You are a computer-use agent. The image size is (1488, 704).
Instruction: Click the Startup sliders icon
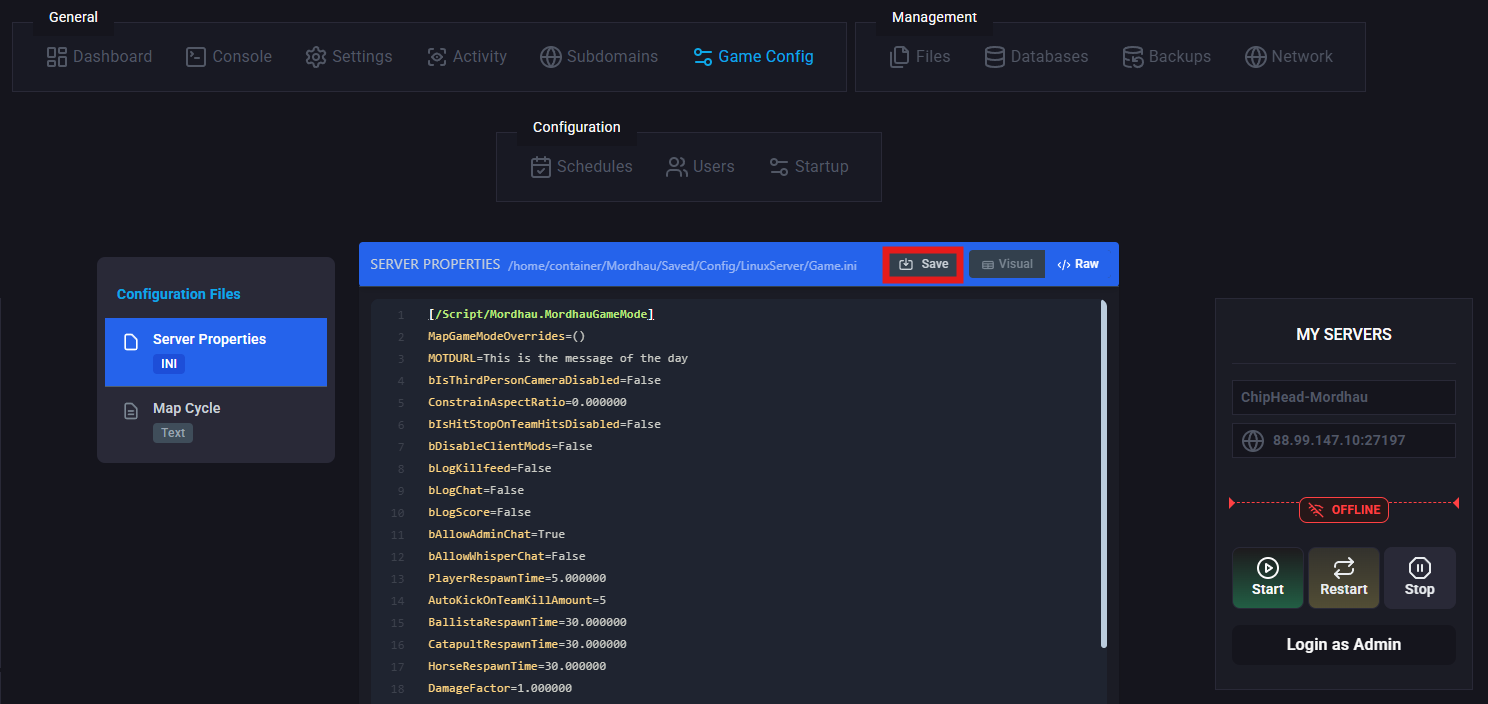(x=779, y=167)
